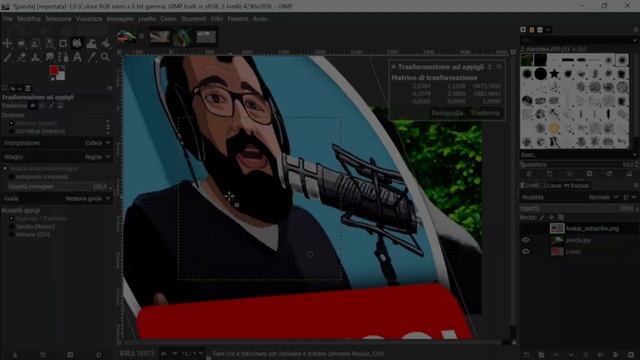Open the File menu
The image size is (640, 360).
pos(8,19)
